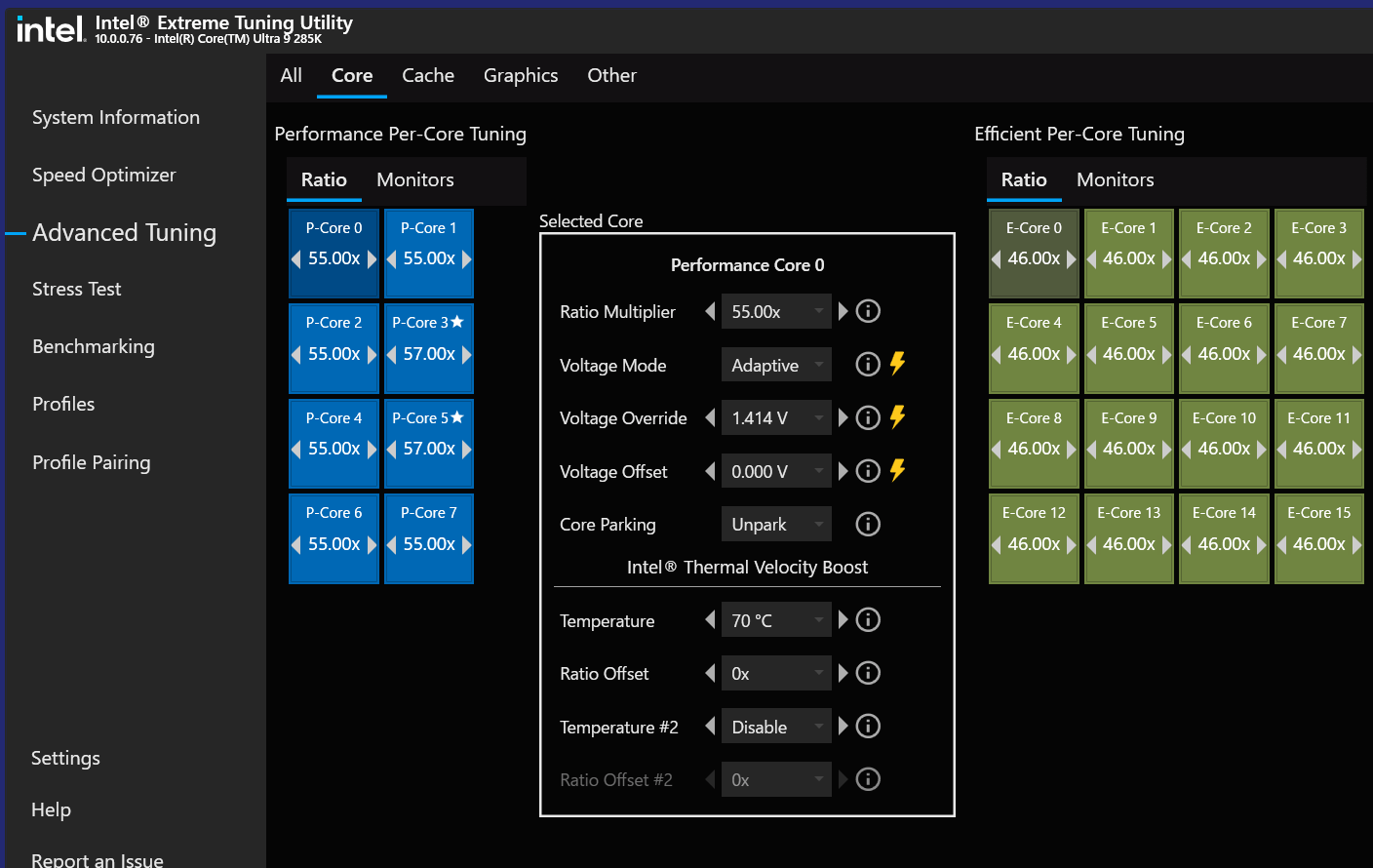Expand the Temperature #2 Disable dropdown
1373x868 pixels.
776,727
